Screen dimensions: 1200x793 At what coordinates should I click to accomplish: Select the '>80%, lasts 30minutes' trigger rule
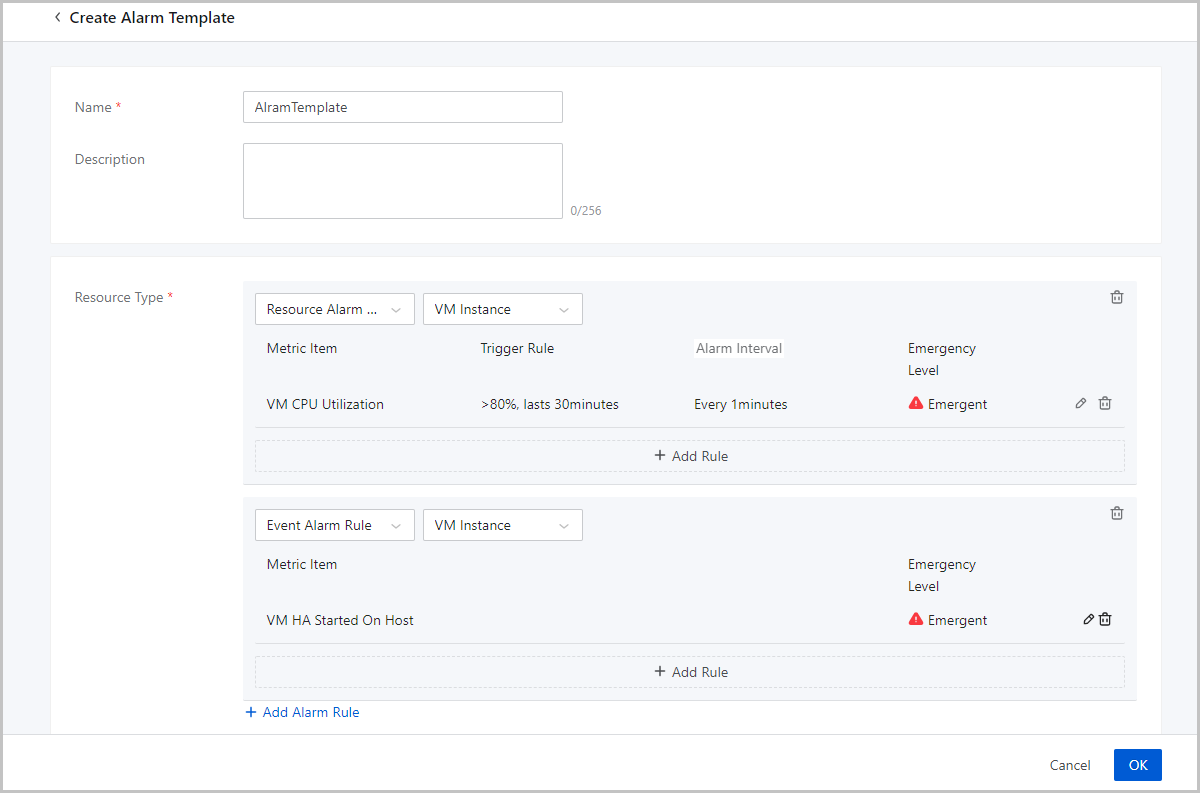[x=550, y=404]
